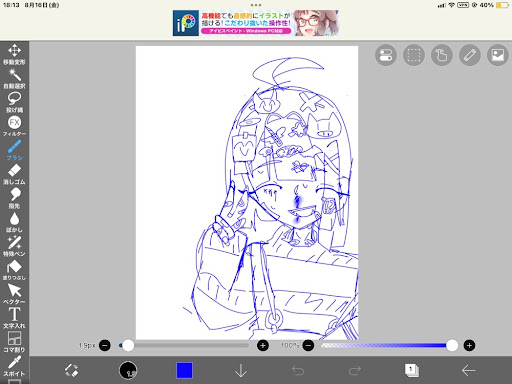The width and height of the screenshot is (512, 384).
Task: Tap the back arrow to exit canvas
Action: point(468,370)
